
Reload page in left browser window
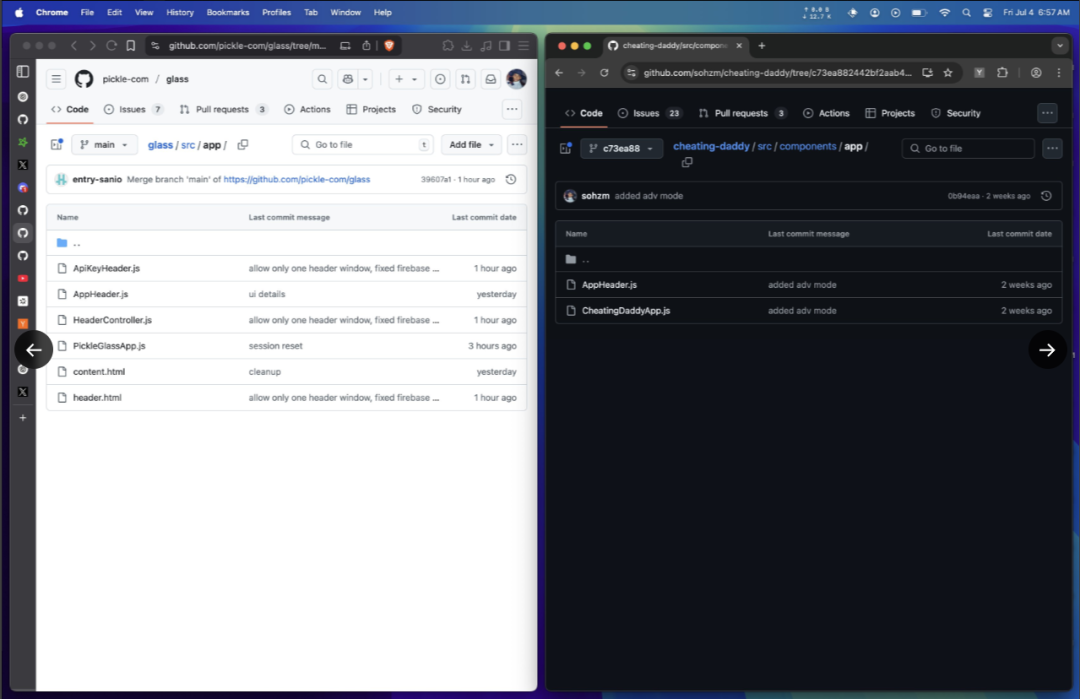pos(112,45)
